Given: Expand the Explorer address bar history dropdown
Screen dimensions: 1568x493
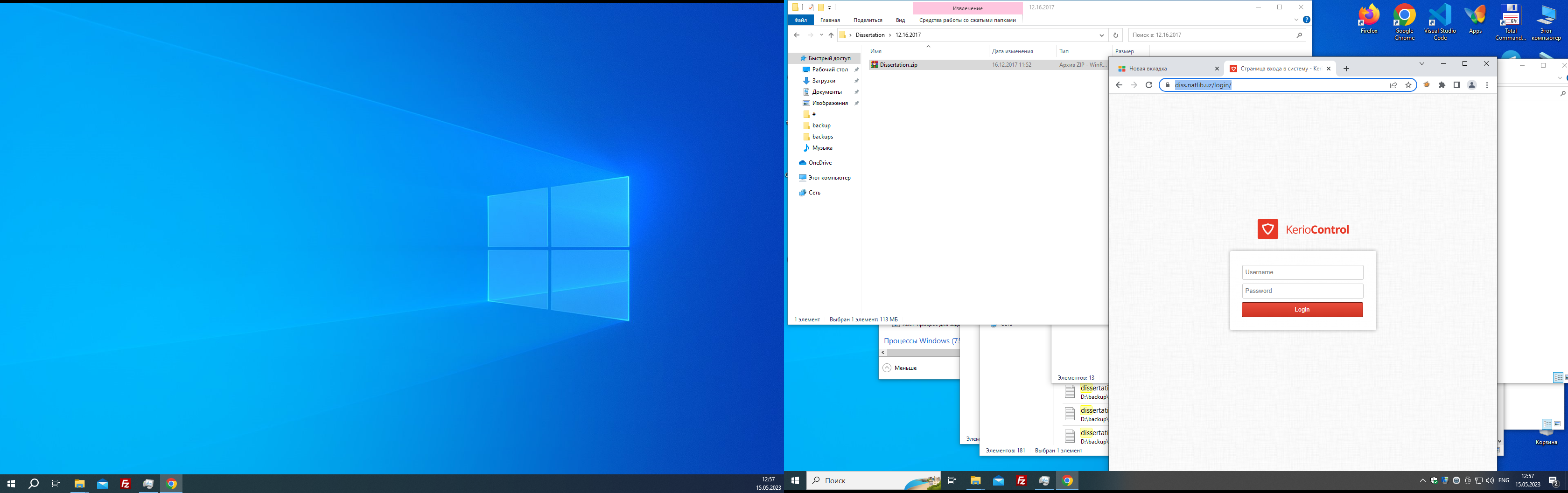Looking at the screenshot, I should (1101, 35).
